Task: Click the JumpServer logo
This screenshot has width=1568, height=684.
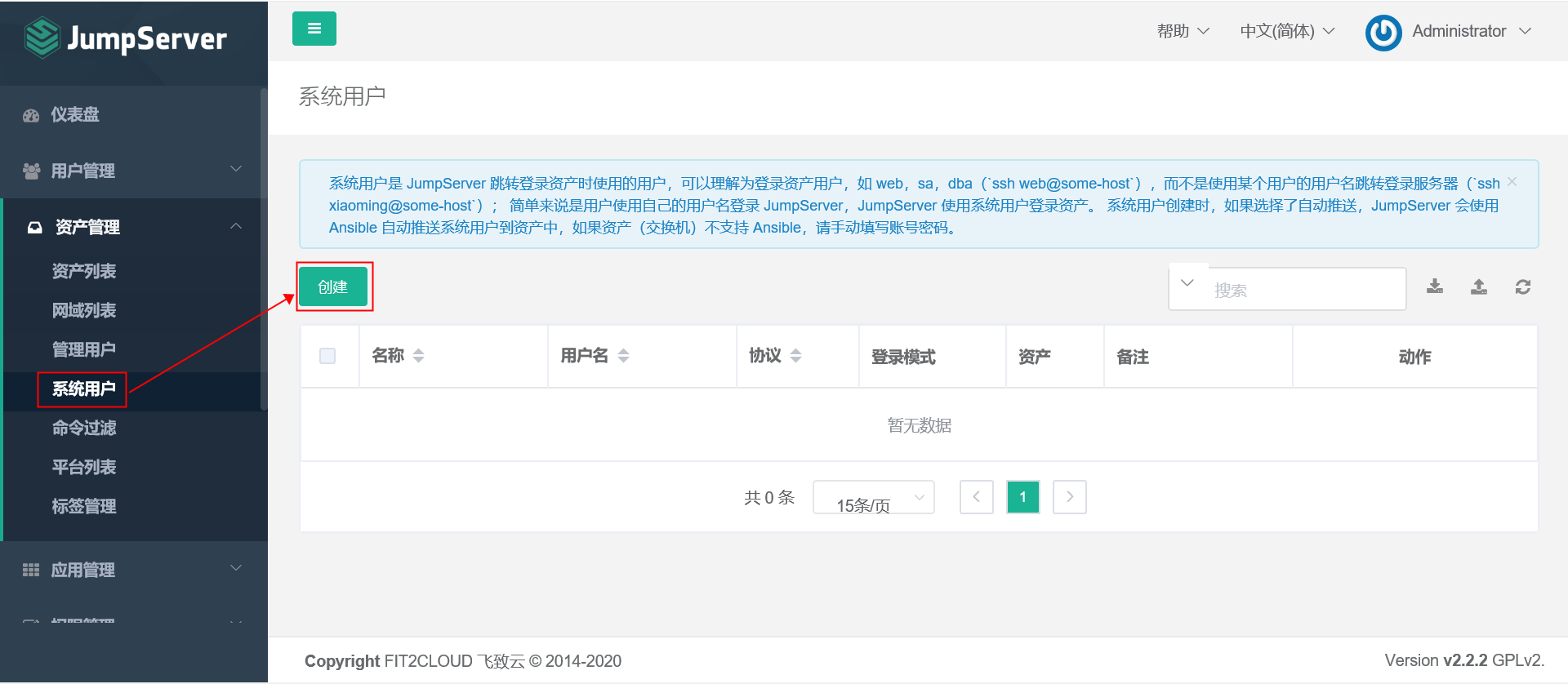Action: point(126,38)
